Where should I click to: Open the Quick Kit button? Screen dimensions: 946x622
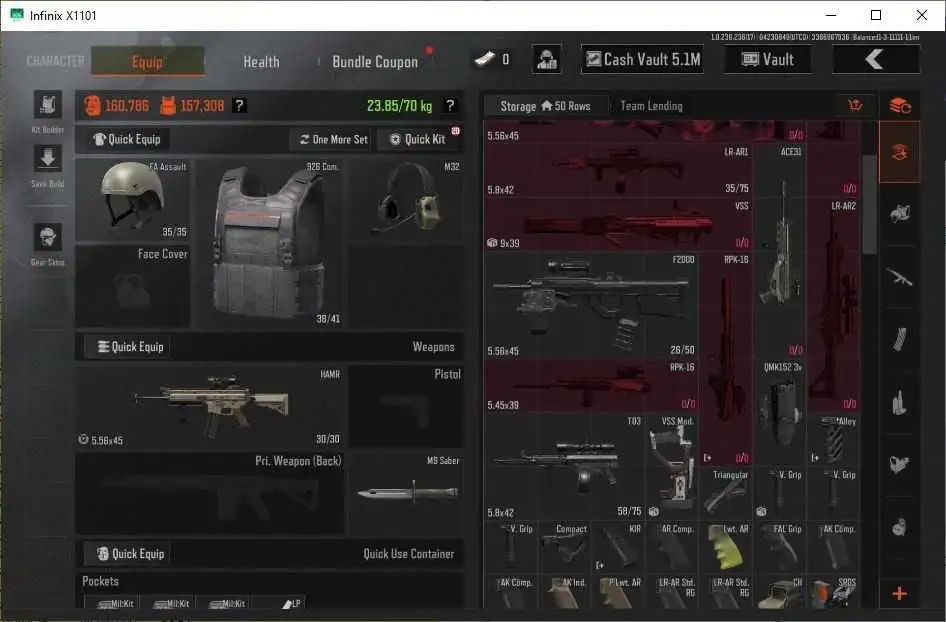418,139
